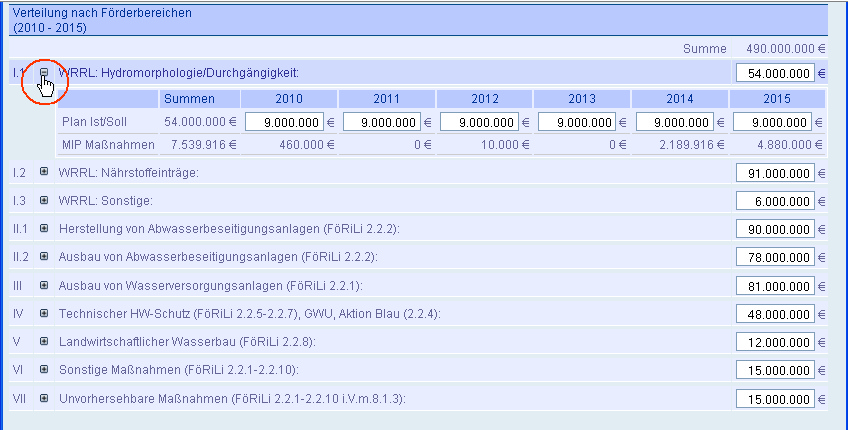Expand V Landwirtschaftlicher Wasserbau row
The width and height of the screenshot is (848, 430).
point(44,341)
